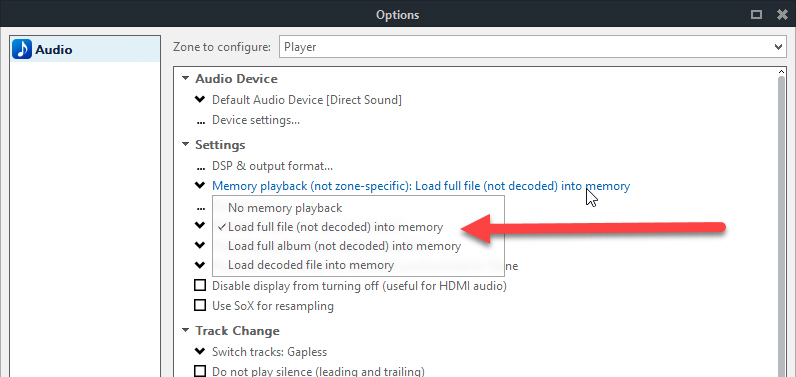The width and height of the screenshot is (796, 377).
Task: Collapse the Settings section triangle
Action: (x=186, y=145)
